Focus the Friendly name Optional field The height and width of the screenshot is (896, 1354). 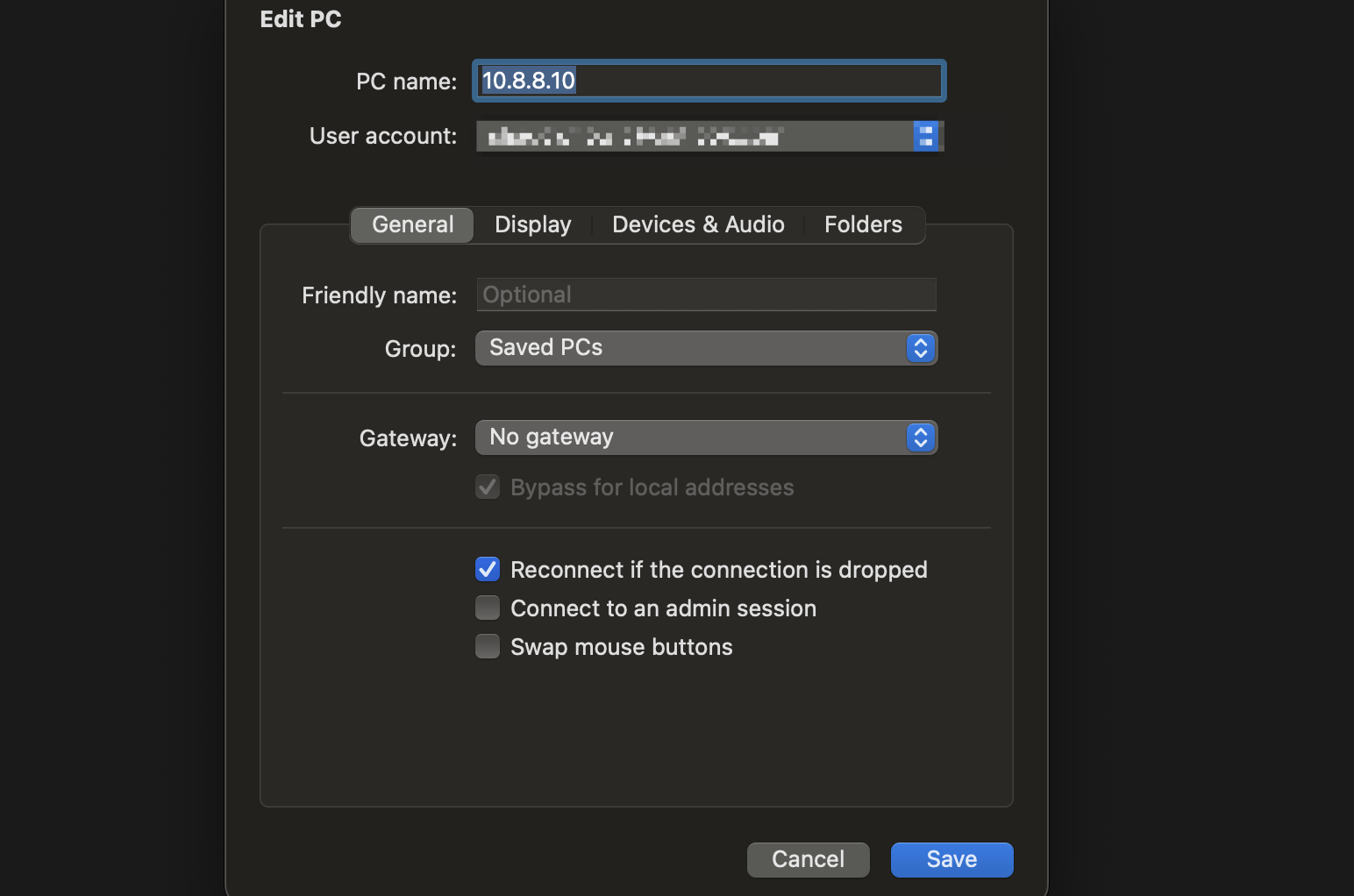click(706, 295)
